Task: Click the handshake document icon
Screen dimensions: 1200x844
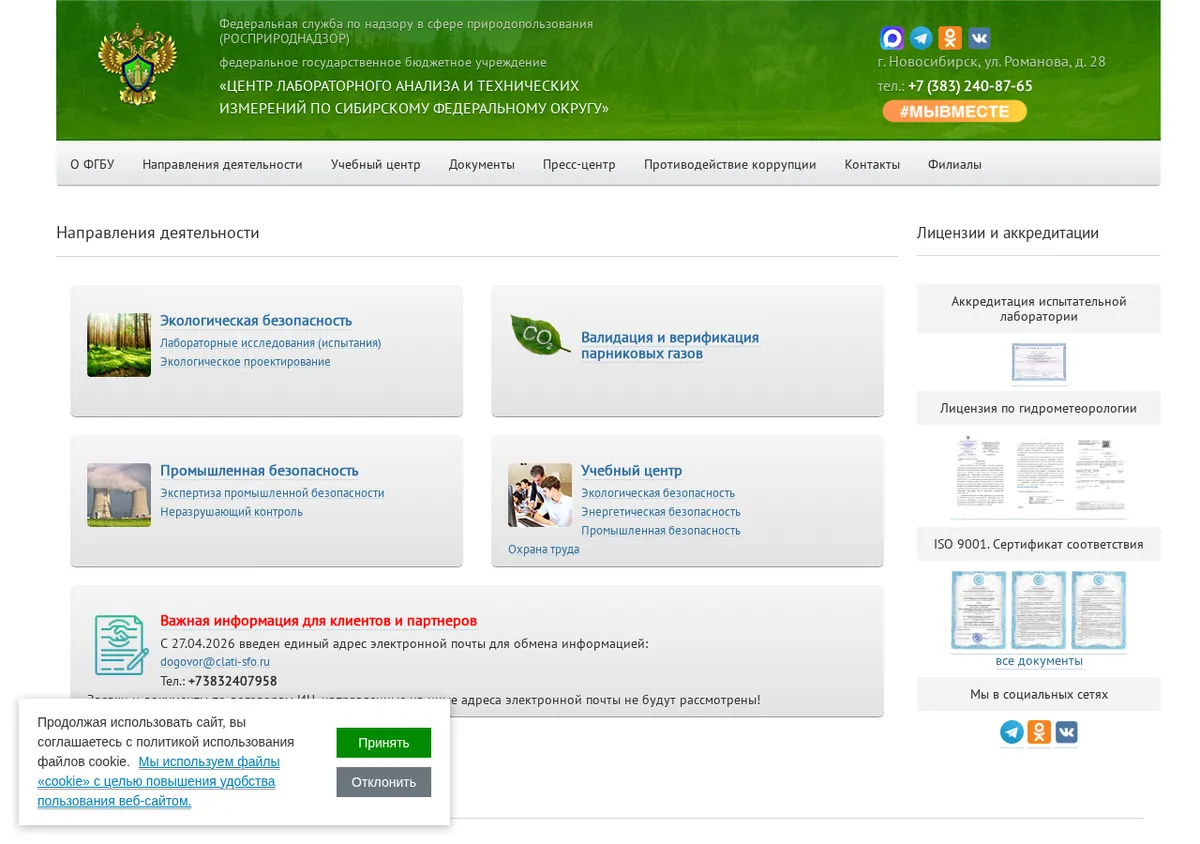Action: tap(121, 645)
